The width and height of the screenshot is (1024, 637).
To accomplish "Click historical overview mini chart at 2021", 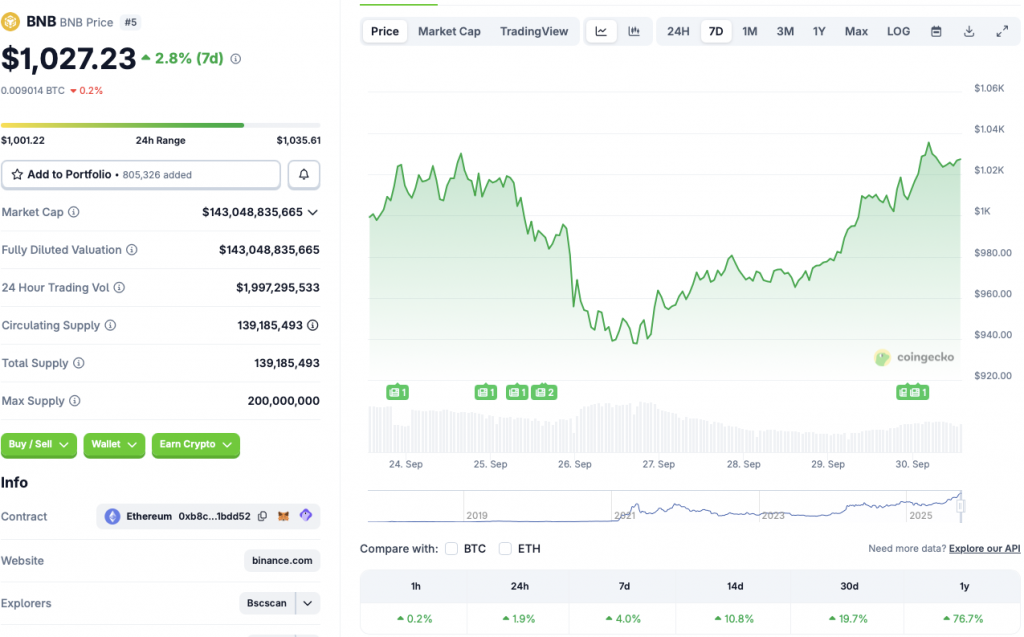I will coord(625,515).
